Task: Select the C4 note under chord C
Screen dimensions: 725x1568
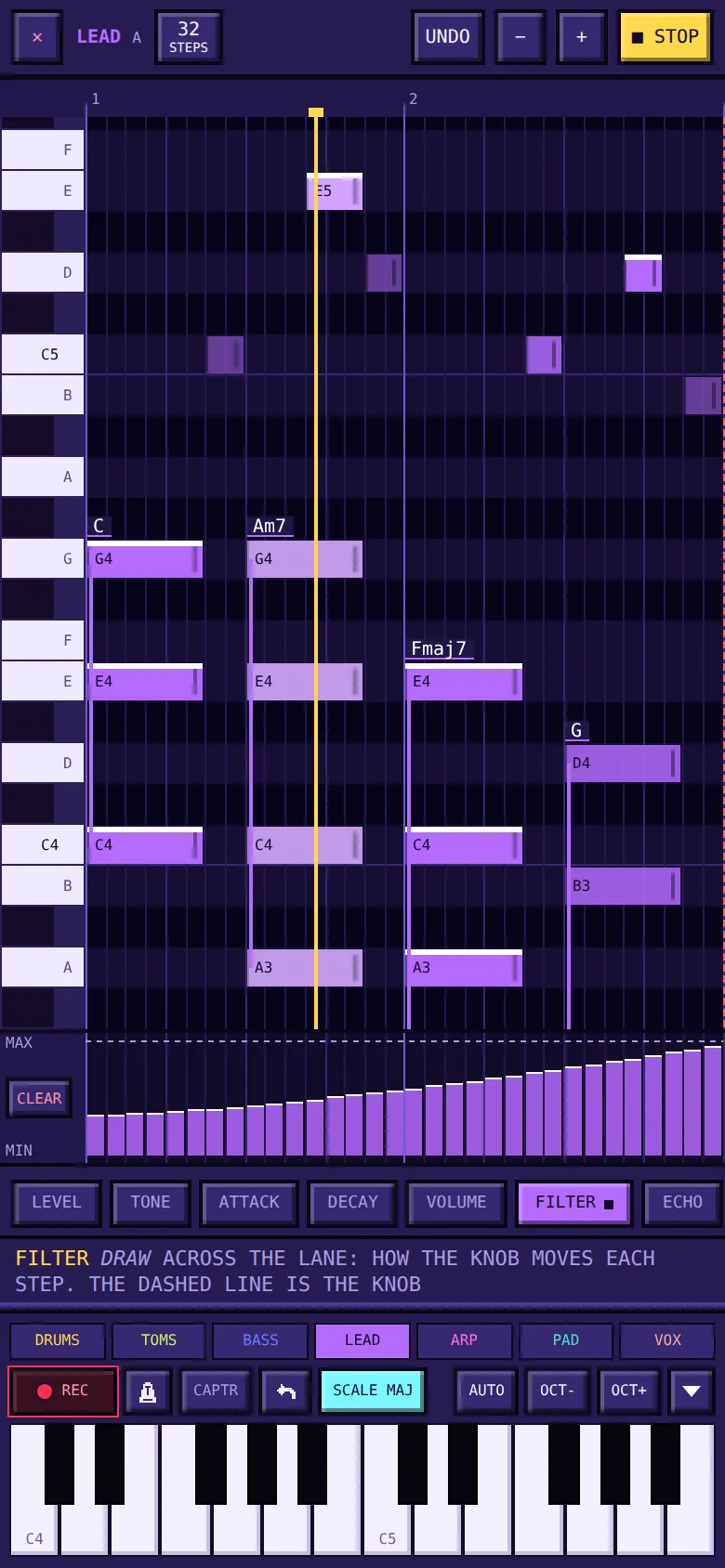Action: 146,845
